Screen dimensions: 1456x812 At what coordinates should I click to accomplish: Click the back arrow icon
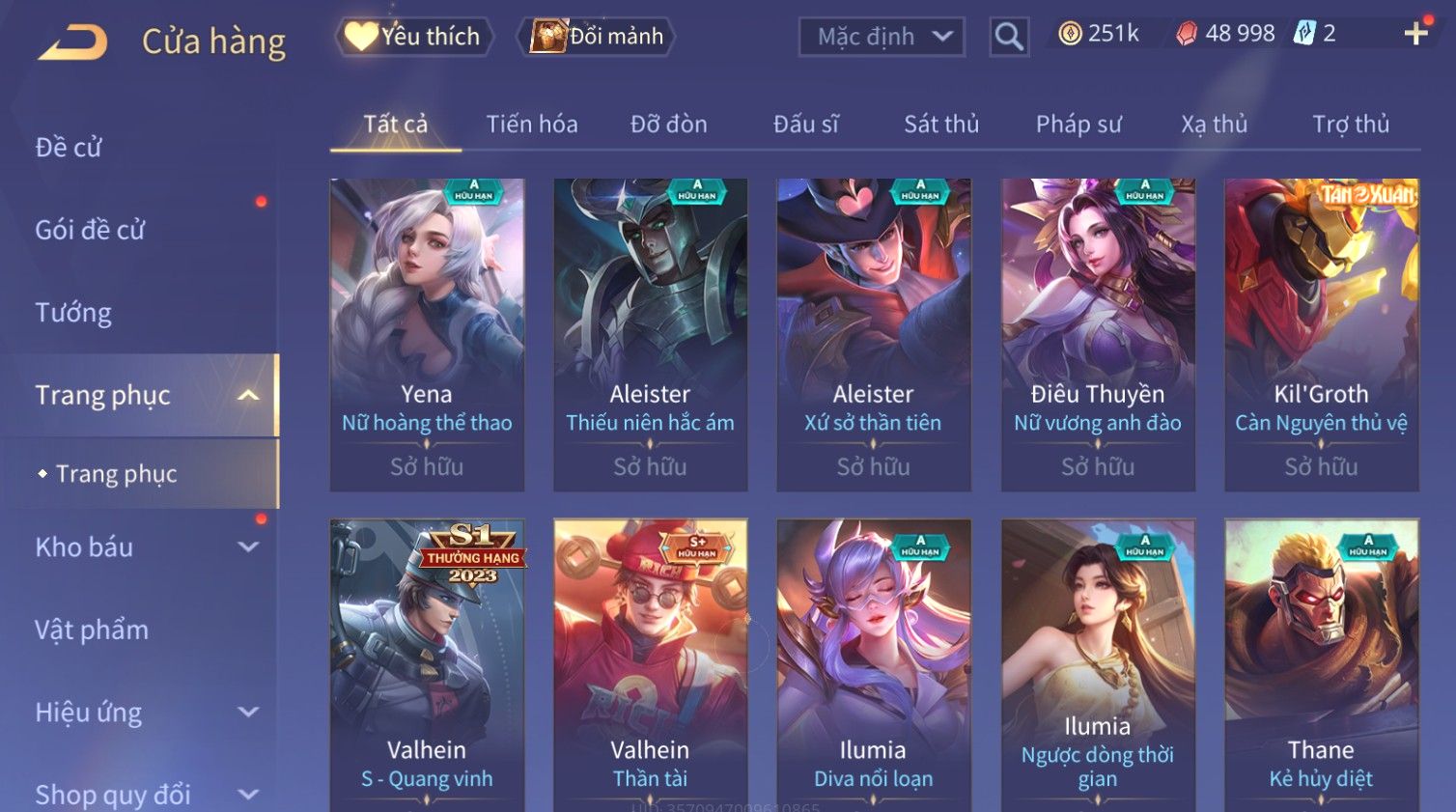point(72,42)
